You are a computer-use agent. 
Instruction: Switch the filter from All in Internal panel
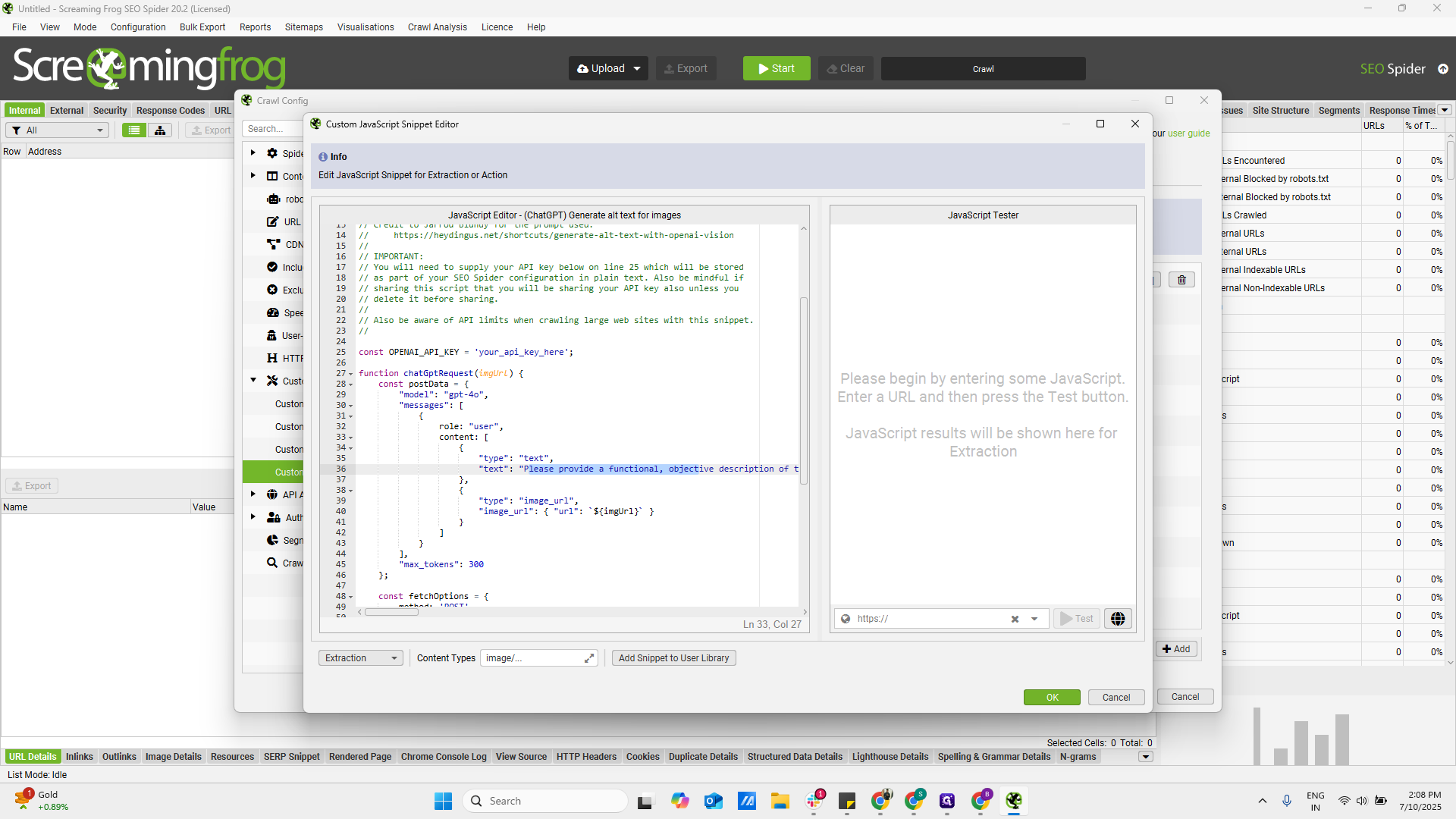[57, 130]
